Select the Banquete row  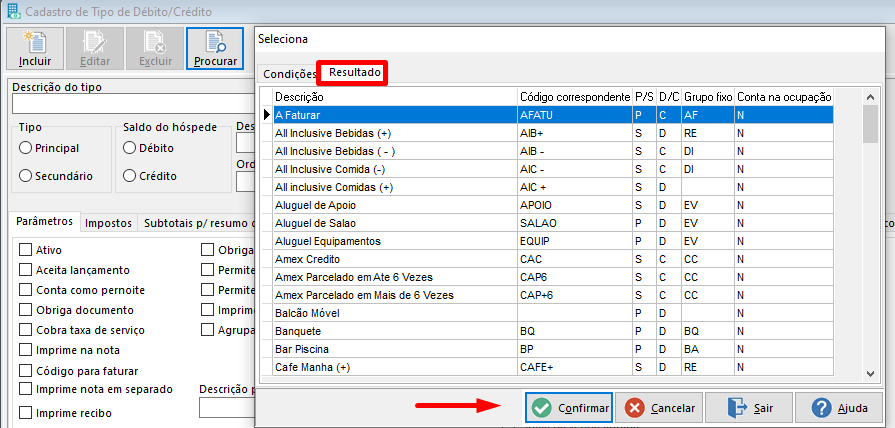[554, 331]
